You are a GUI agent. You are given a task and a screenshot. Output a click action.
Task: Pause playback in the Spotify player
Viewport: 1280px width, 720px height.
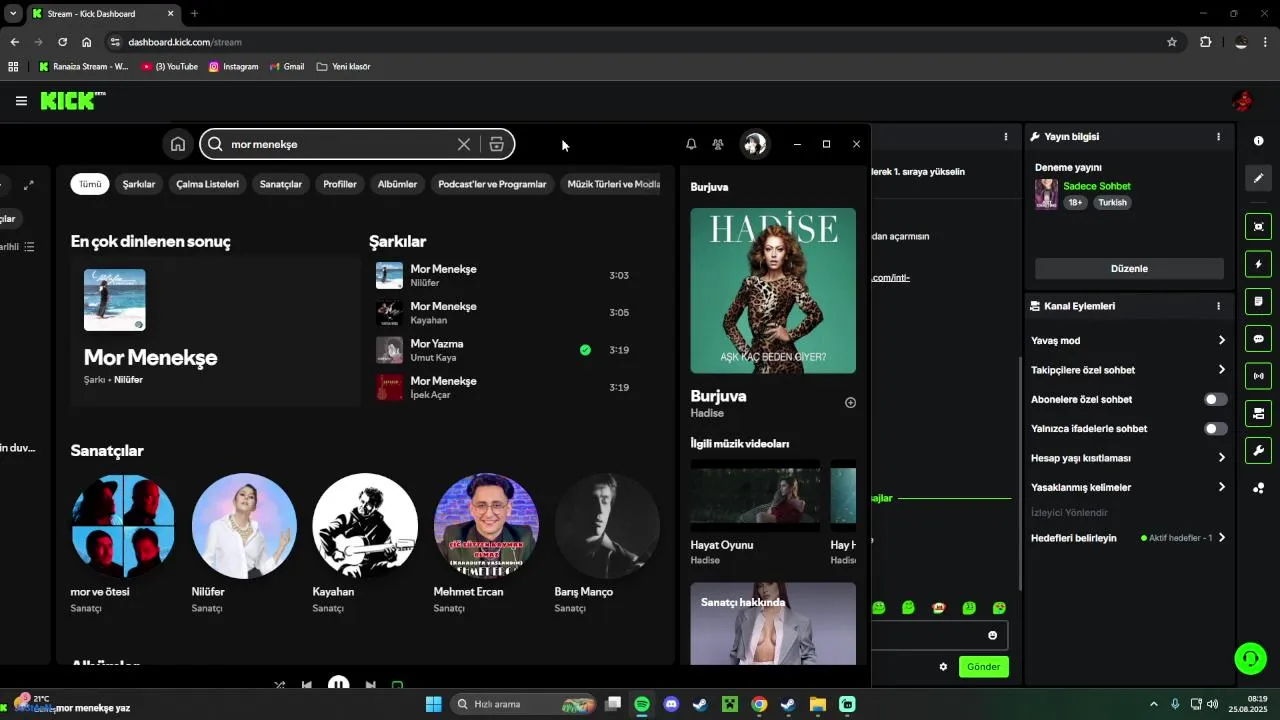(x=339, y=685)
